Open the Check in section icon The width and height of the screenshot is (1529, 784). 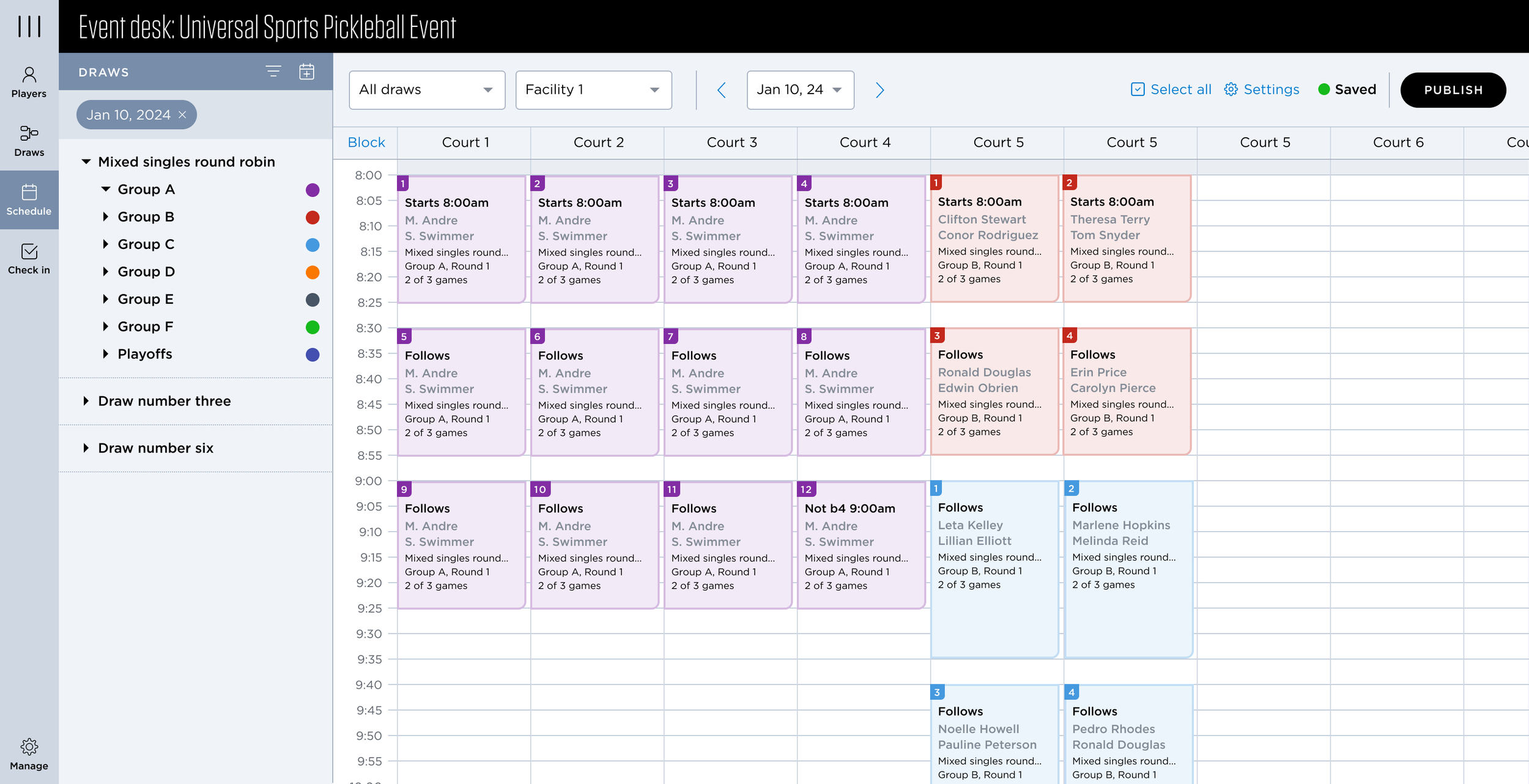(29, 259)
